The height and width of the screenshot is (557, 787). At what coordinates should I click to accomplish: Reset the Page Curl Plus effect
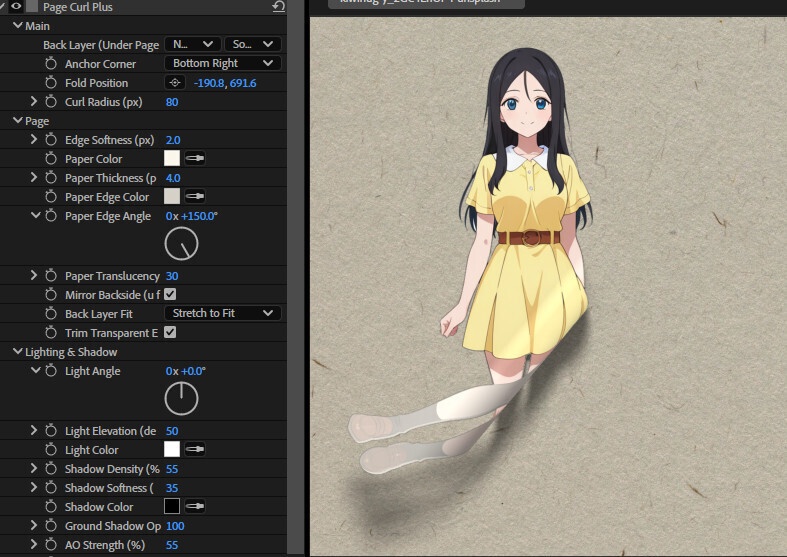(x=279, y=6)
